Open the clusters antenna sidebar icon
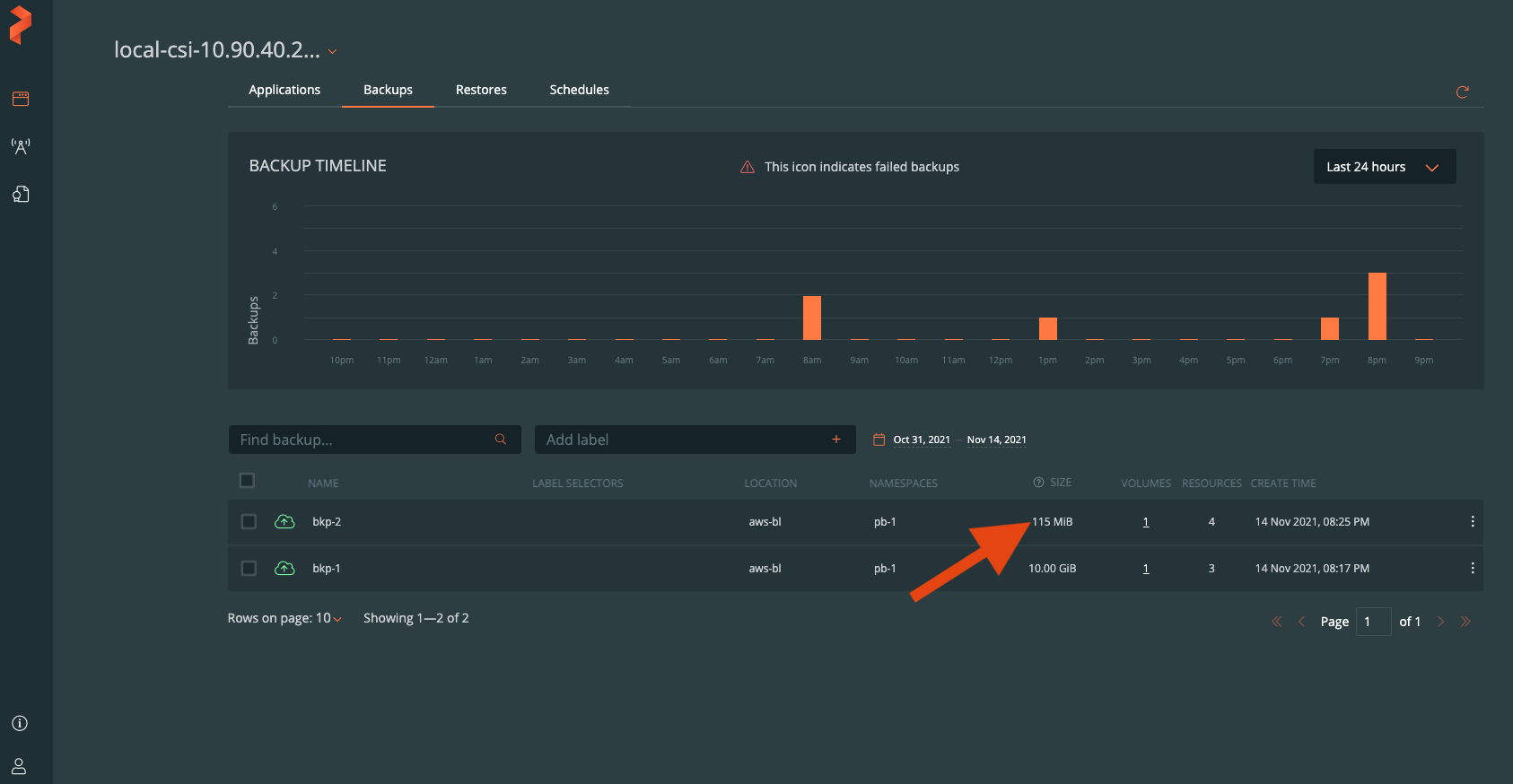 pos(21,147)
